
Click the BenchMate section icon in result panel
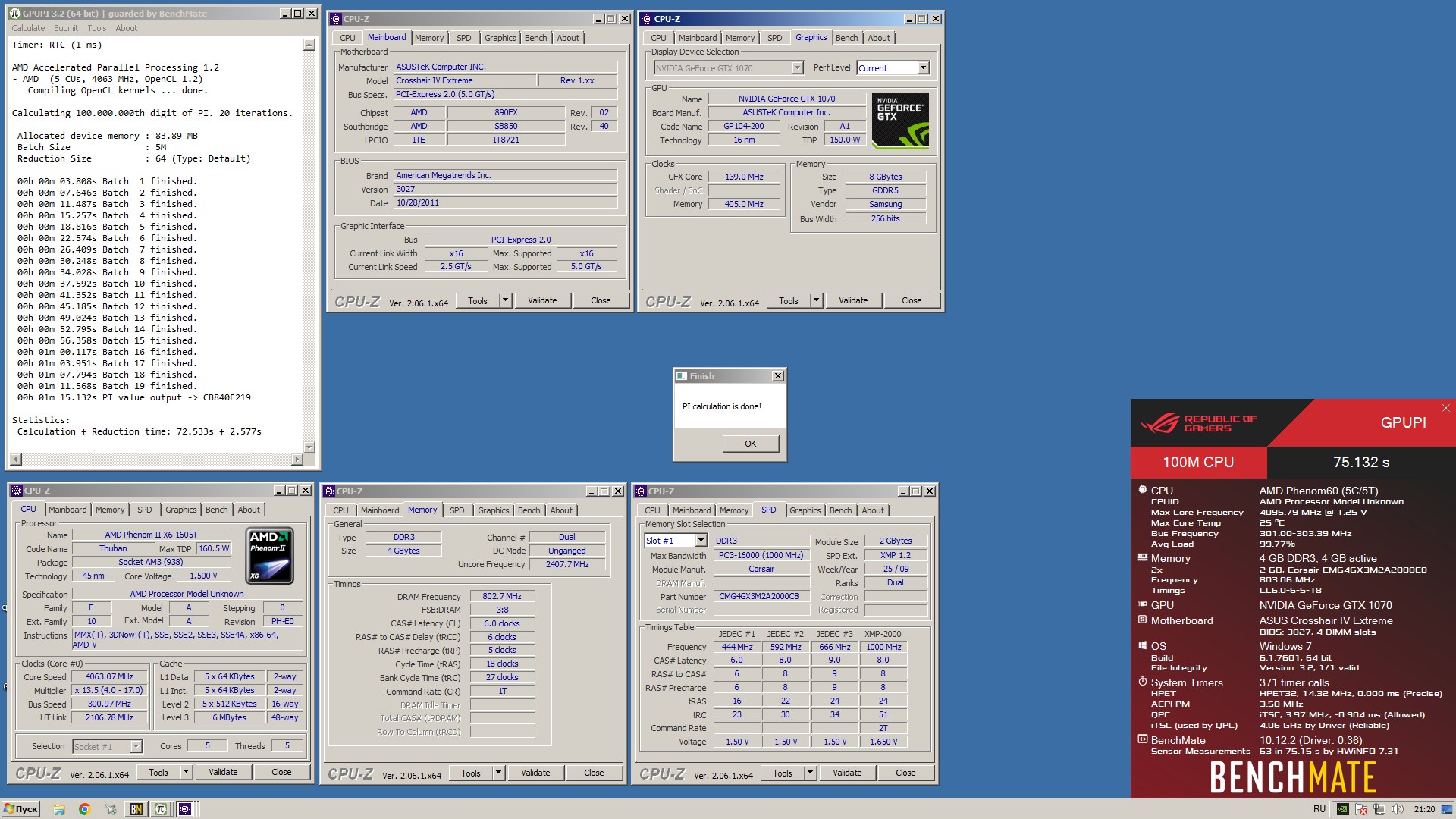pyautogui.click(x=1142, y=739)
